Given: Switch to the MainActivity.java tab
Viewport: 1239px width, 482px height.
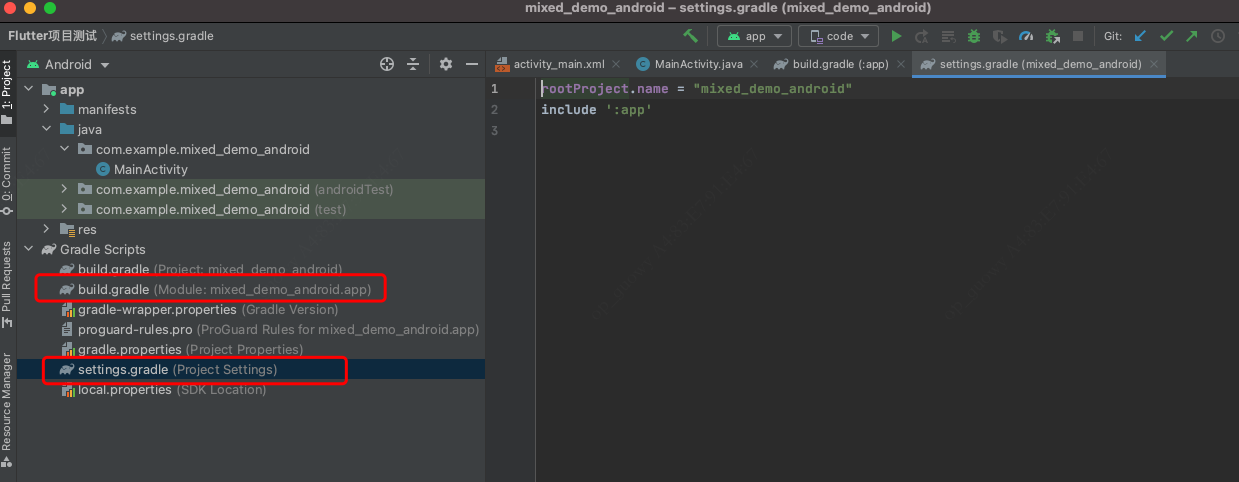Looking at the screenshot, I should pyautogui.click(x=698, y=64).
